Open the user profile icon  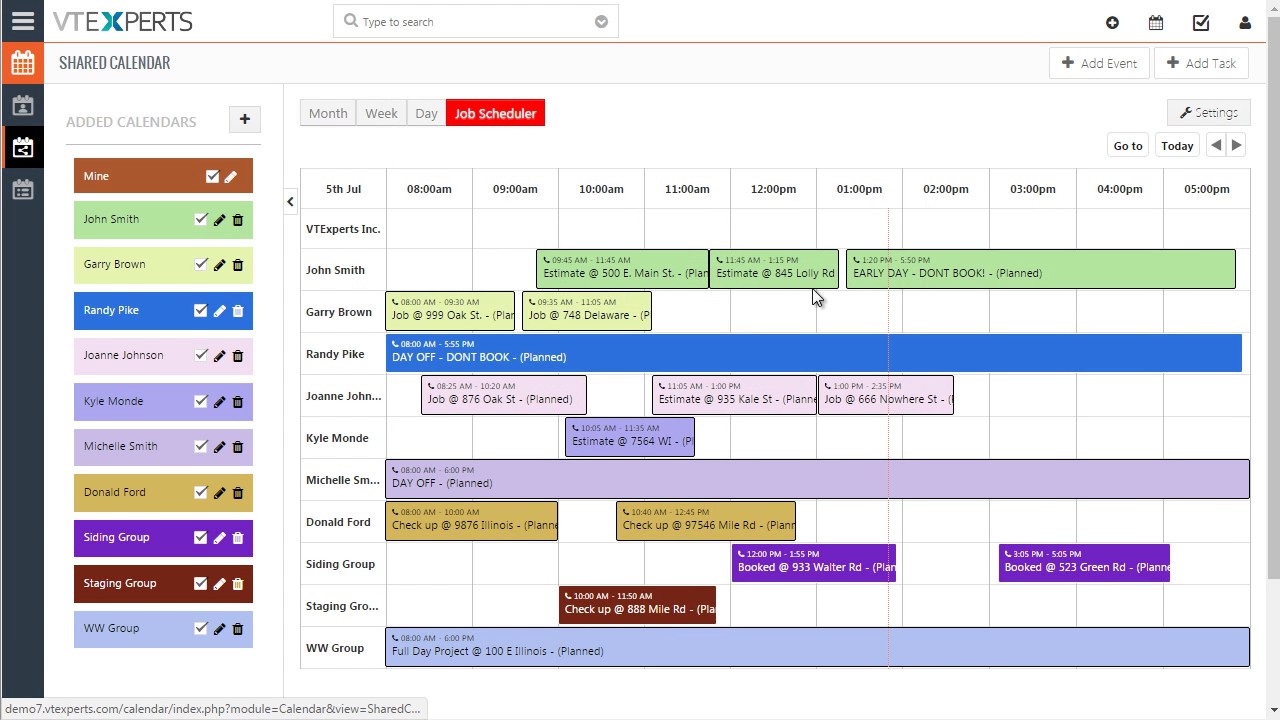coord(1245,22)
